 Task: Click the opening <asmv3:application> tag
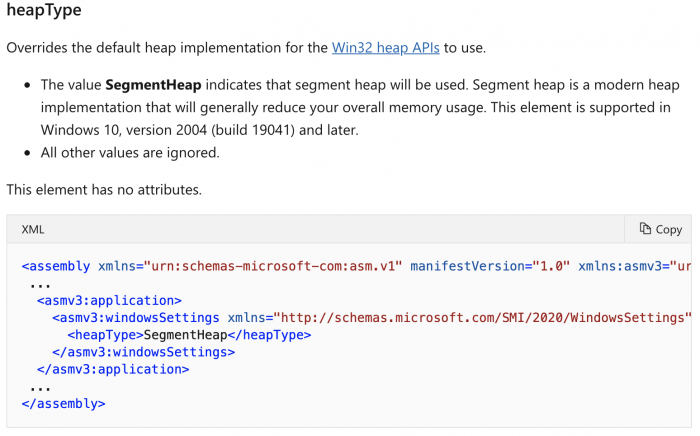(x=109, y=300)
